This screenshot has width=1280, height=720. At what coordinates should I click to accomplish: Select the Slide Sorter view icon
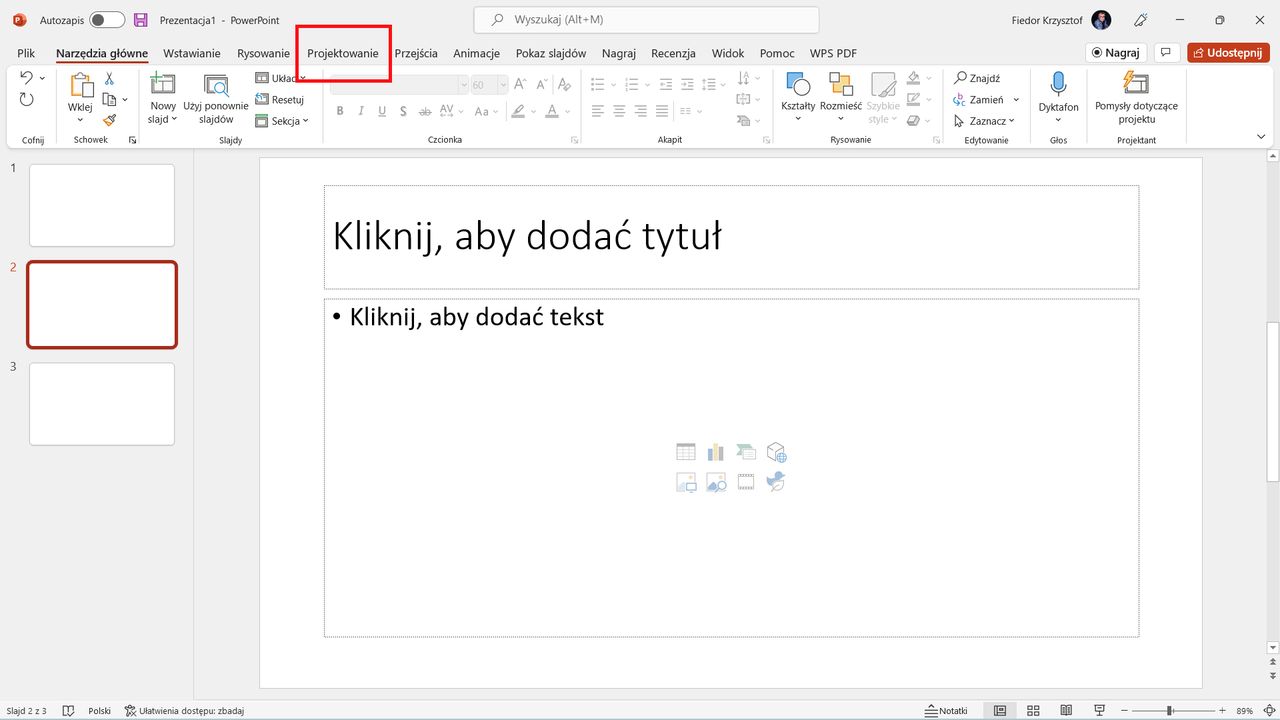[1032, 710]
